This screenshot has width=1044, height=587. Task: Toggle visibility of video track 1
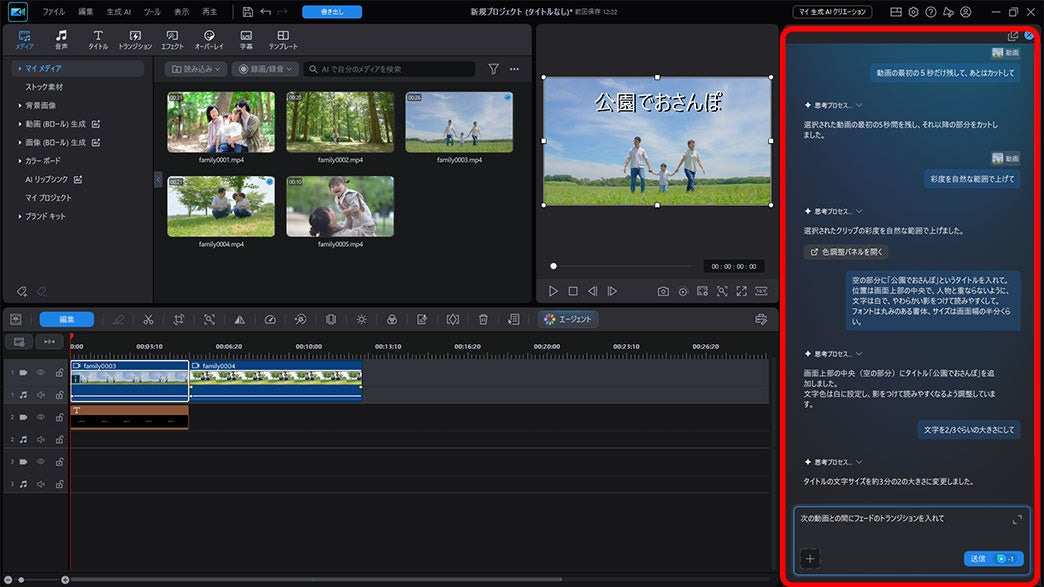click(x=41, y=373)
